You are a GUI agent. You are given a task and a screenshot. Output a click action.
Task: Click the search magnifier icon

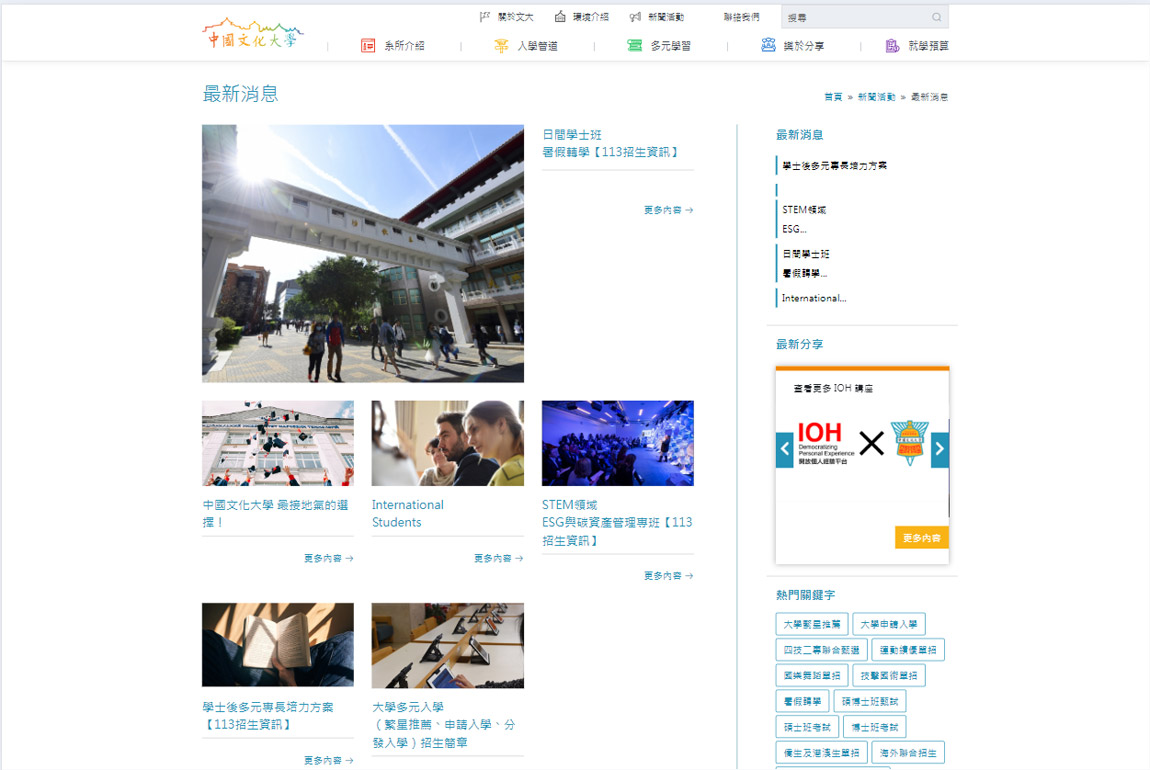[x=936, y=17]
